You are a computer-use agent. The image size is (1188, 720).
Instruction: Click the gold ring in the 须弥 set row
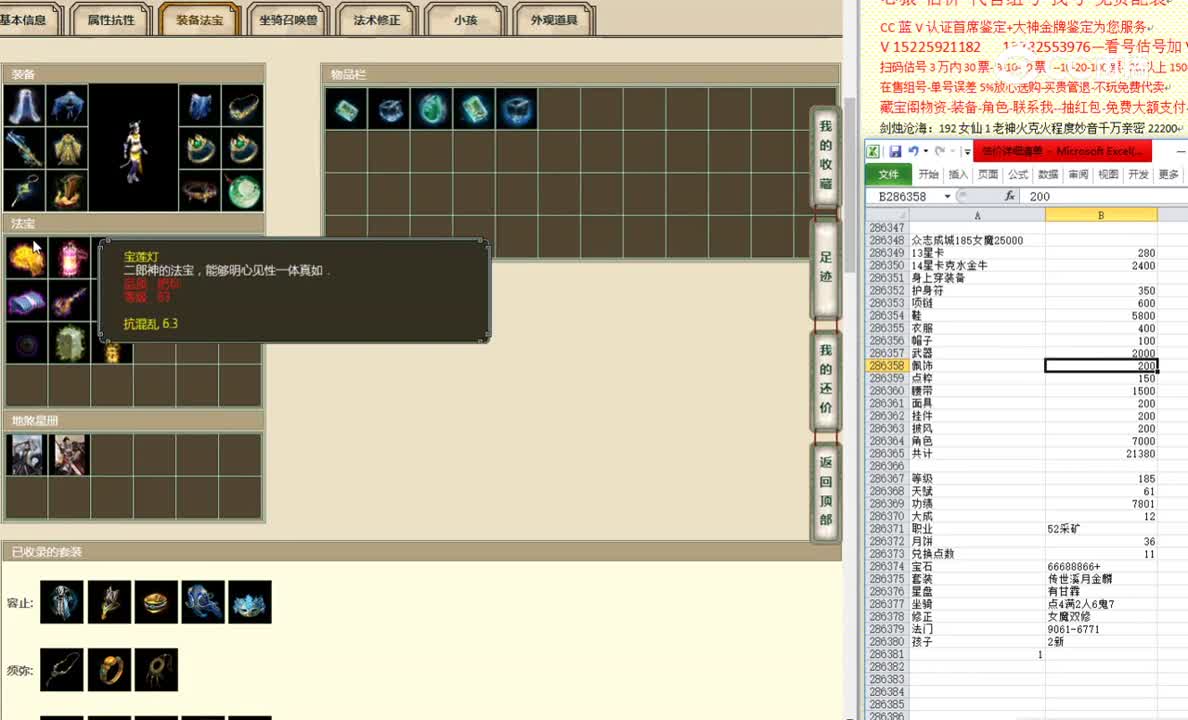tap(109, 670)
